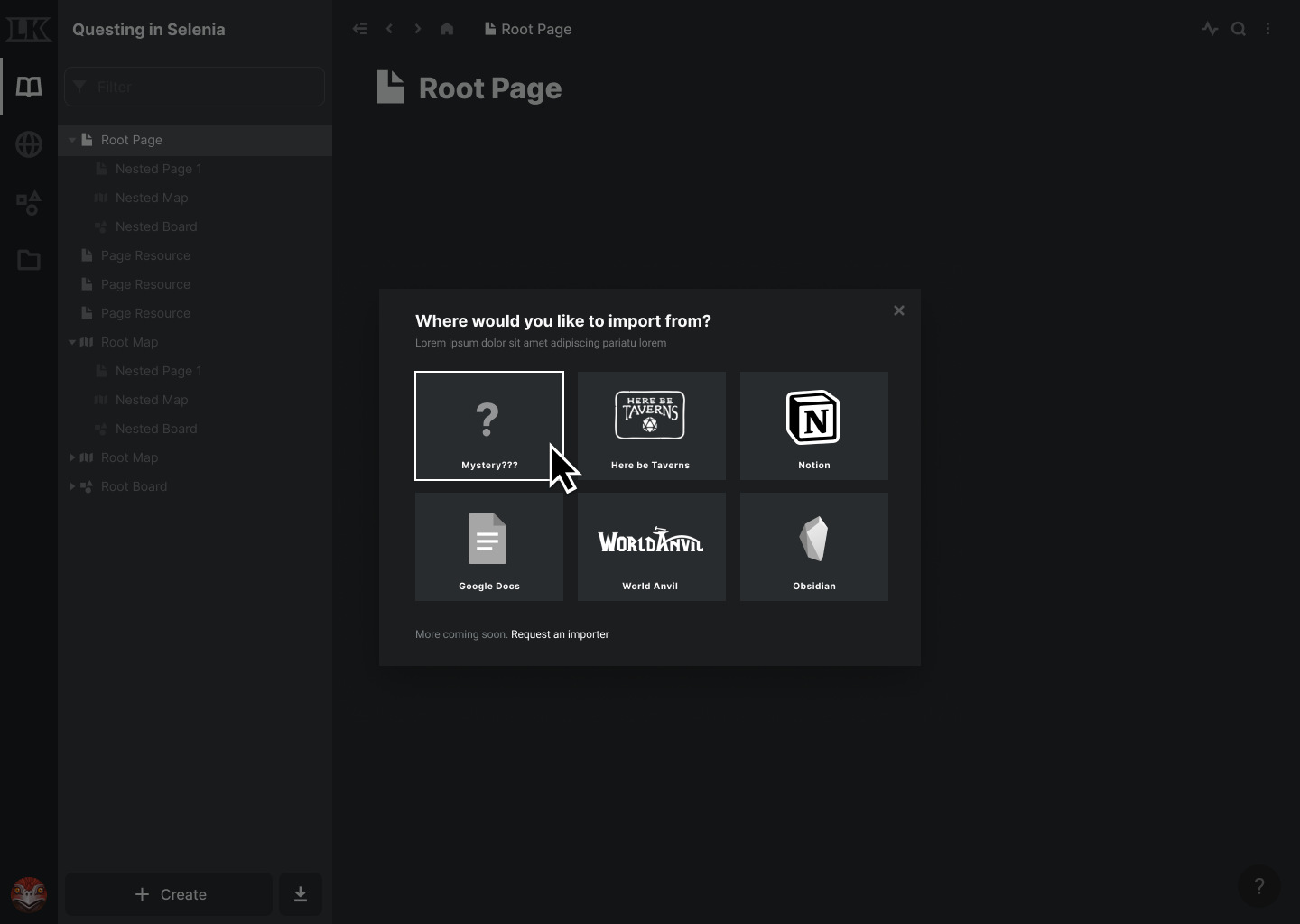Open the folder assets icon in sidebar
The height and width of the screenshot is (924, 1300).
tap(29, 261)
